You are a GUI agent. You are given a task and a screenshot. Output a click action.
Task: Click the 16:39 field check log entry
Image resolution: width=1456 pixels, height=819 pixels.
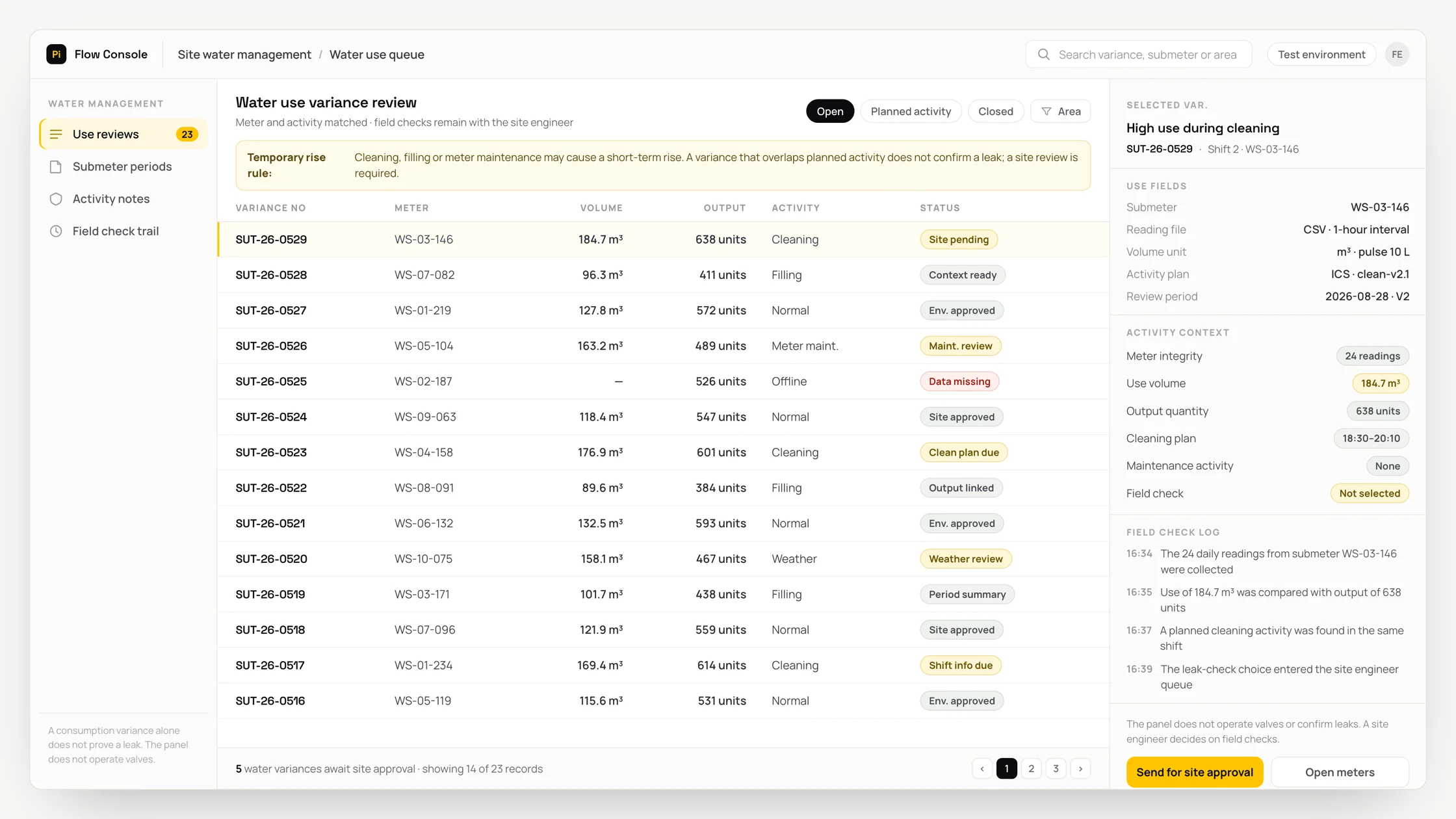point(1267,677)
